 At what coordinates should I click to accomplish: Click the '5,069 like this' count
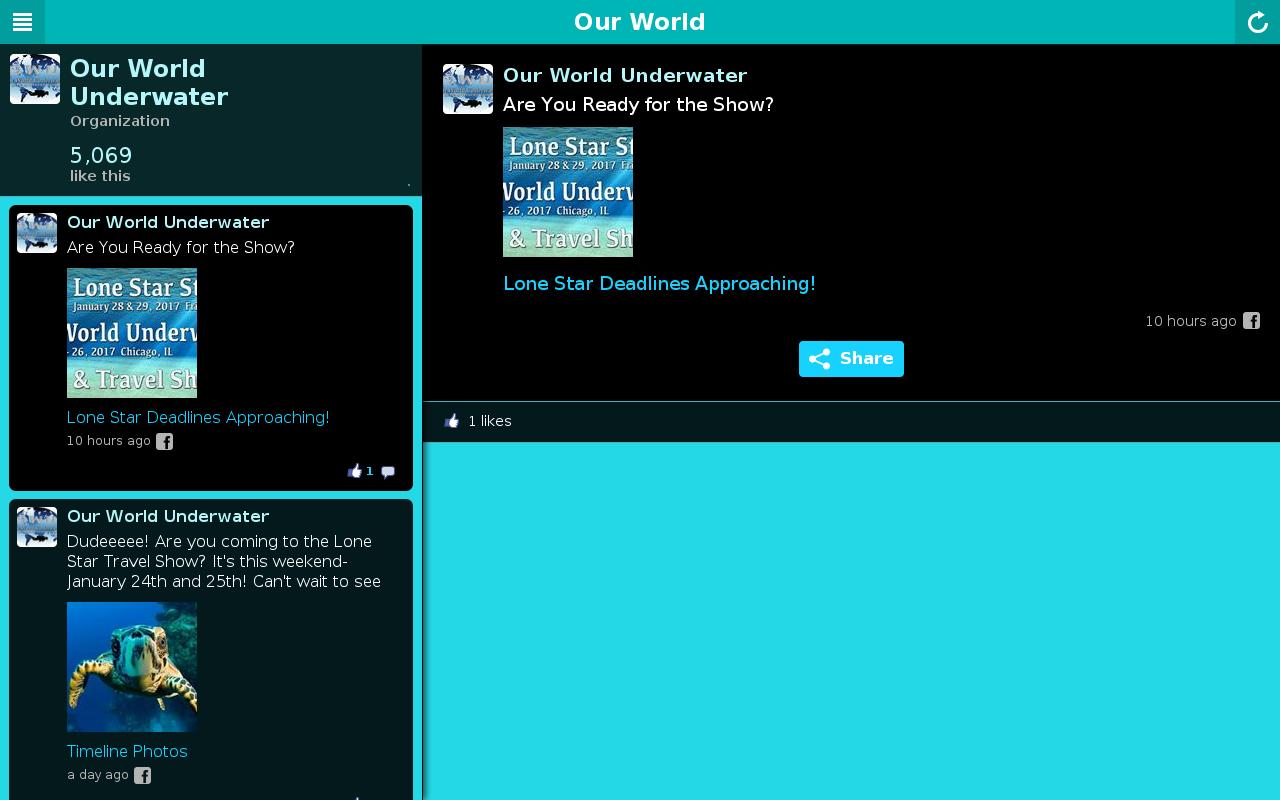101,164
